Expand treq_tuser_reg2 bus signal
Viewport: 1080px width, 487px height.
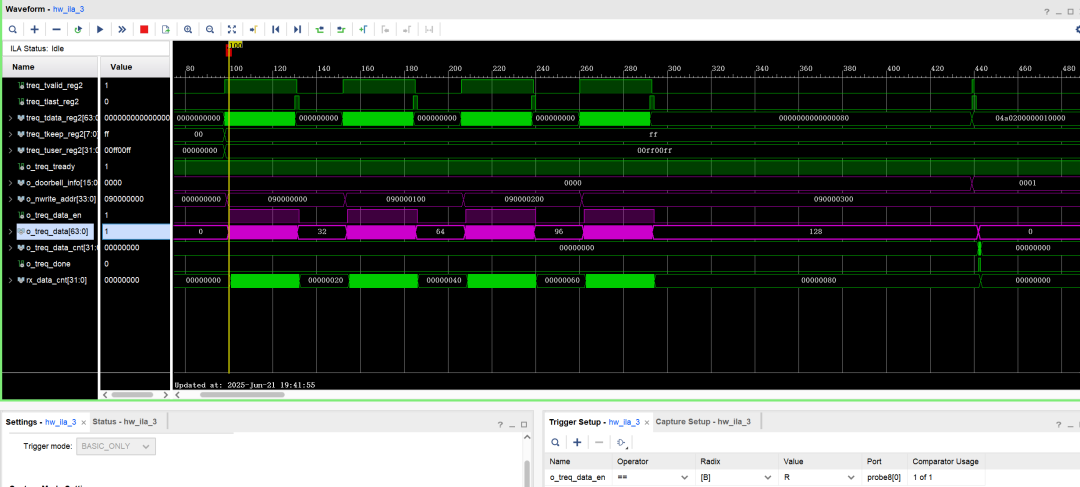click(10, 150)
